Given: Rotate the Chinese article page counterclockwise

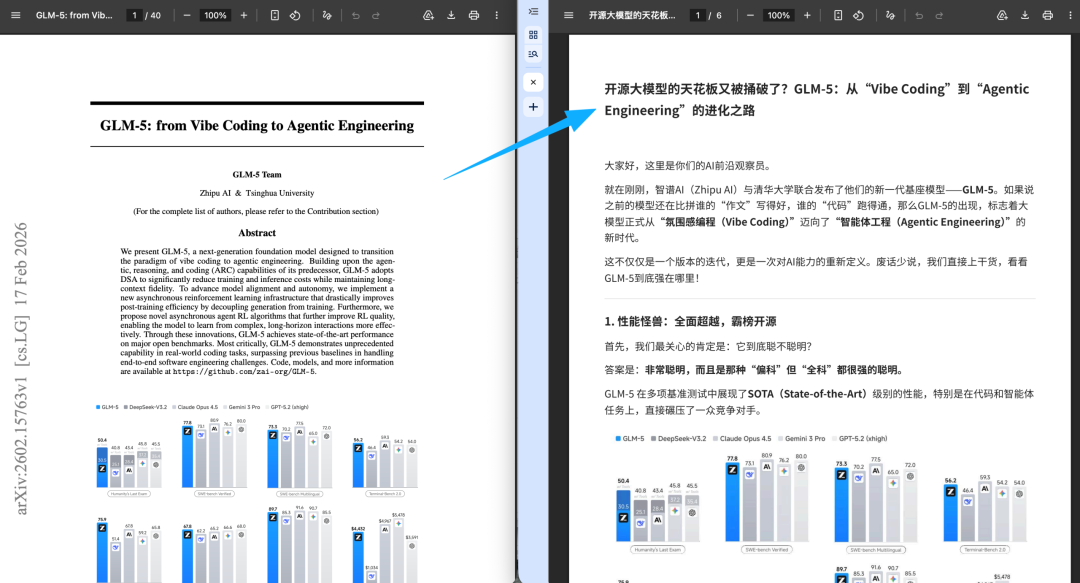Looking at the screenshot, I should pyautogui.click(x=857, y=15).
